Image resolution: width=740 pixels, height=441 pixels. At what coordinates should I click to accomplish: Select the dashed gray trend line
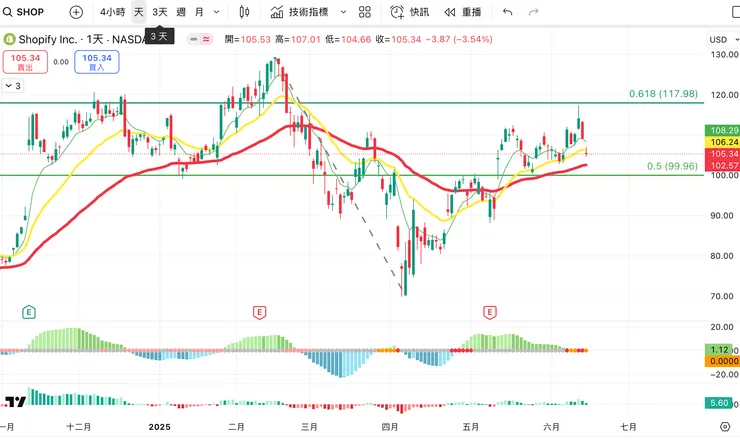point(345,187)
